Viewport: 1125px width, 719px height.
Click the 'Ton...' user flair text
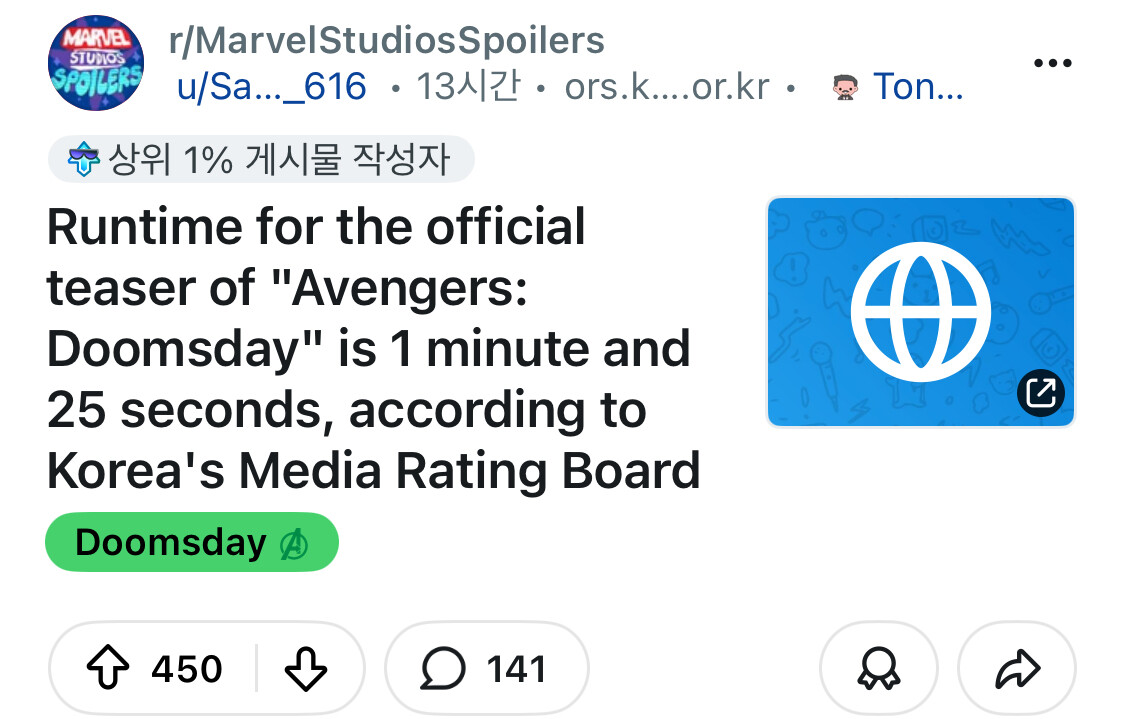coord(917,87)
